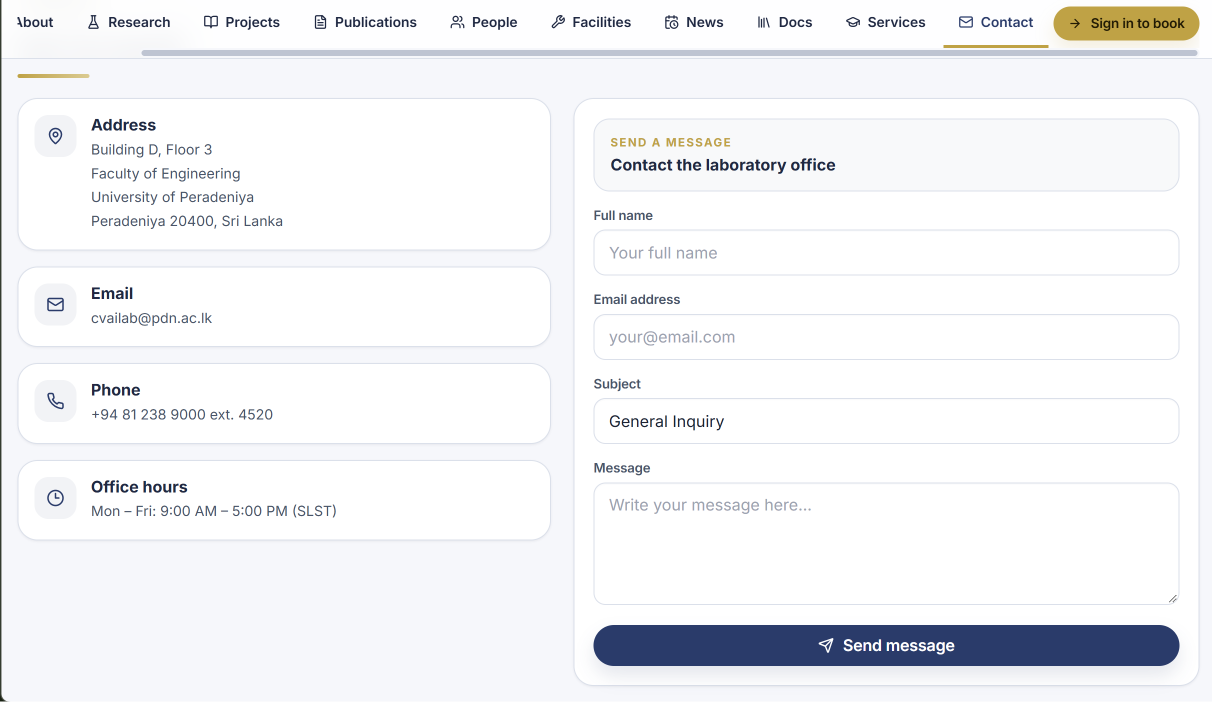The height and width of the screenshot is (702, 1212).
Task: Click the Send message button
Action: pyautogui.click(x=886, y=646)
